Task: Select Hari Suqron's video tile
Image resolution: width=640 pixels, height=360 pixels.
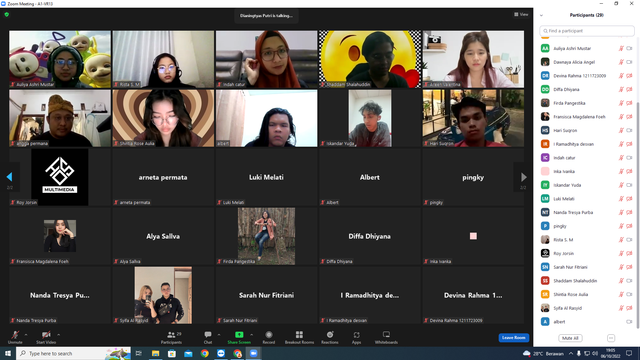Action: click(x=473, y=118)
